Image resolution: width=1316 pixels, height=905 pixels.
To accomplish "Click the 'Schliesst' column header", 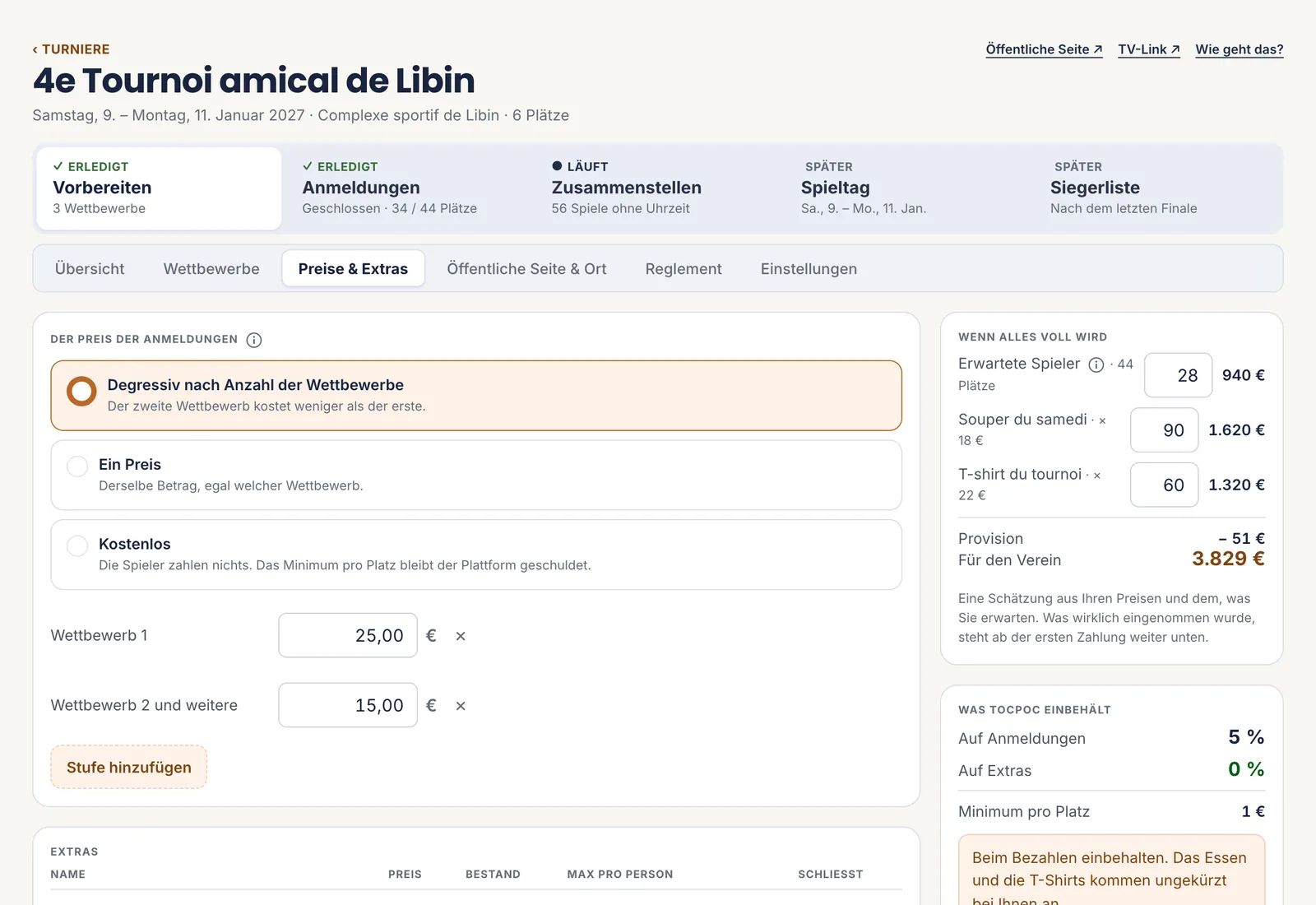I will tap(831, 875).
